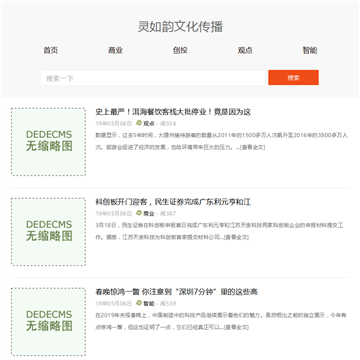Click the 灵如韵文化传播 site title

[x=180, y=27]
